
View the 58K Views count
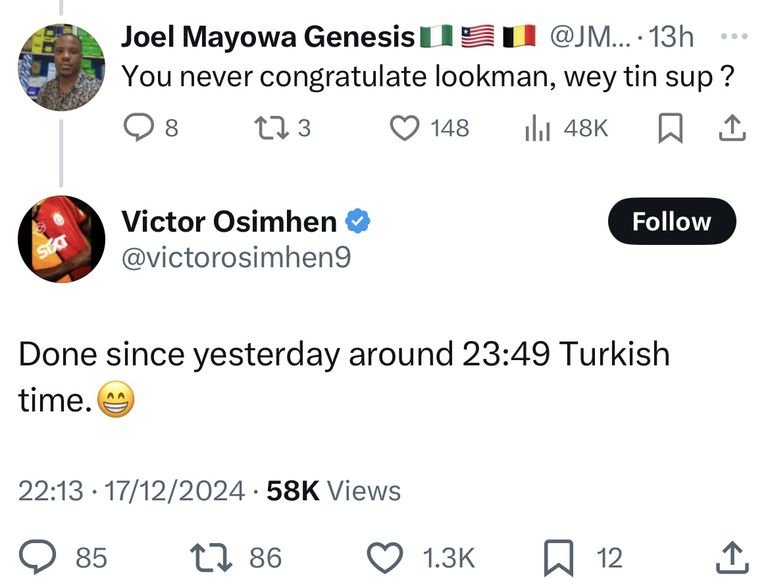click(334, 490)
